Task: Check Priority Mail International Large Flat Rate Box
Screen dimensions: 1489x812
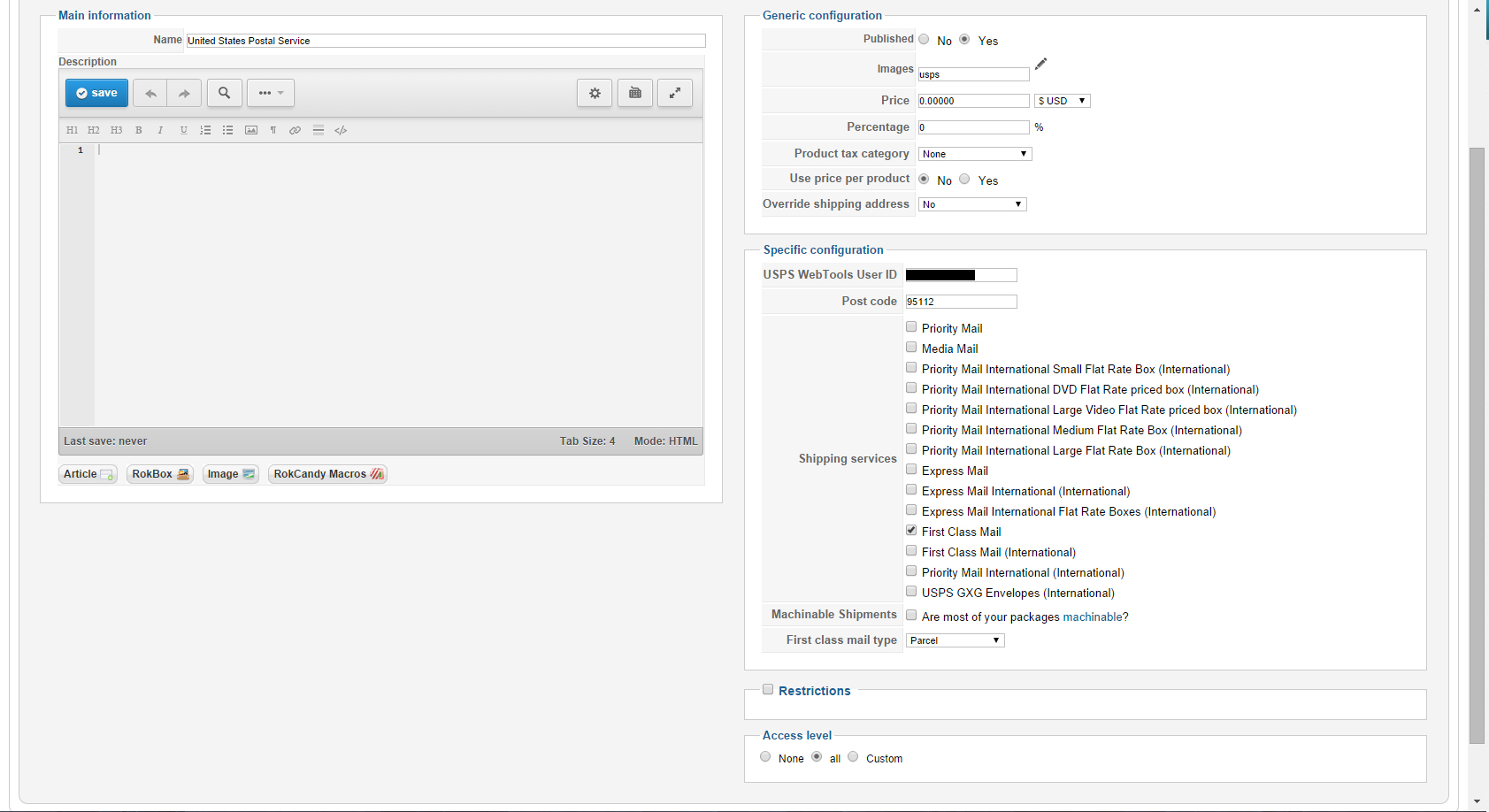Action: point(911,448)
